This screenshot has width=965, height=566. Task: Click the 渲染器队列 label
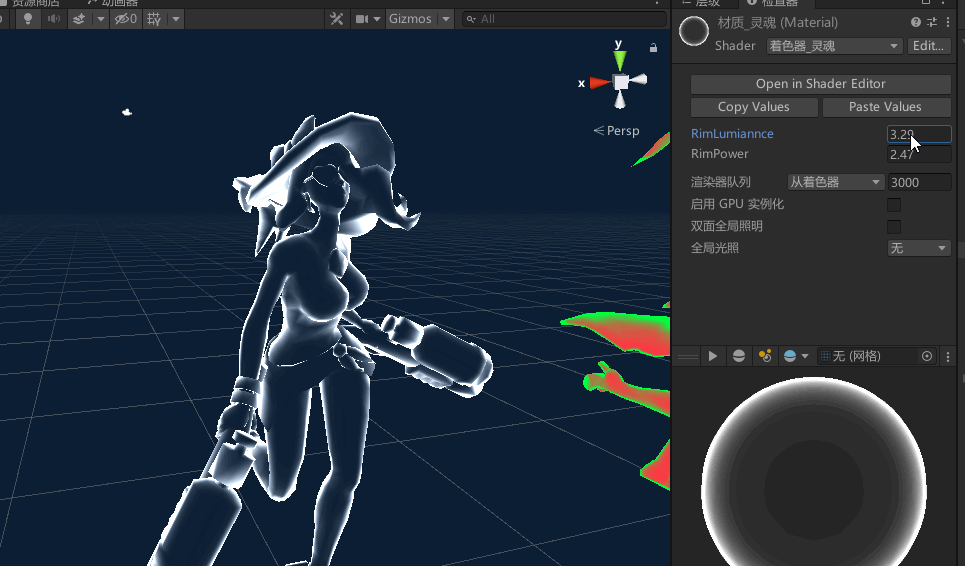tap(721, 182)
